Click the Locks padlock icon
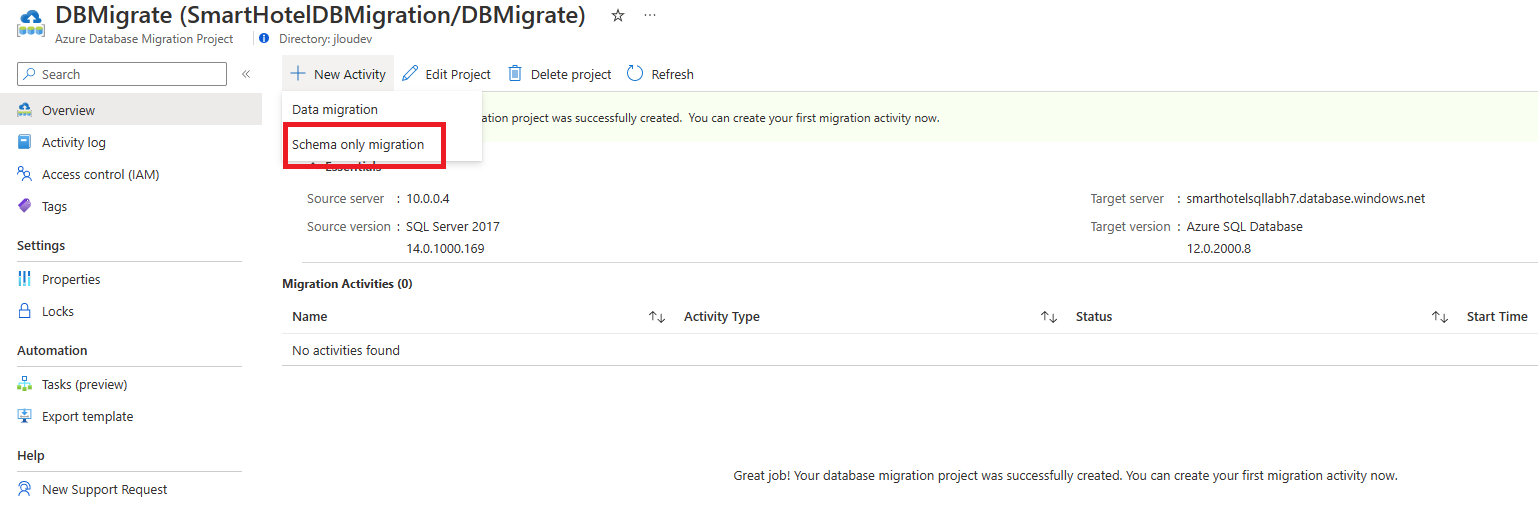The width and height of the screenshot is (1538, 521). [25, 311]
